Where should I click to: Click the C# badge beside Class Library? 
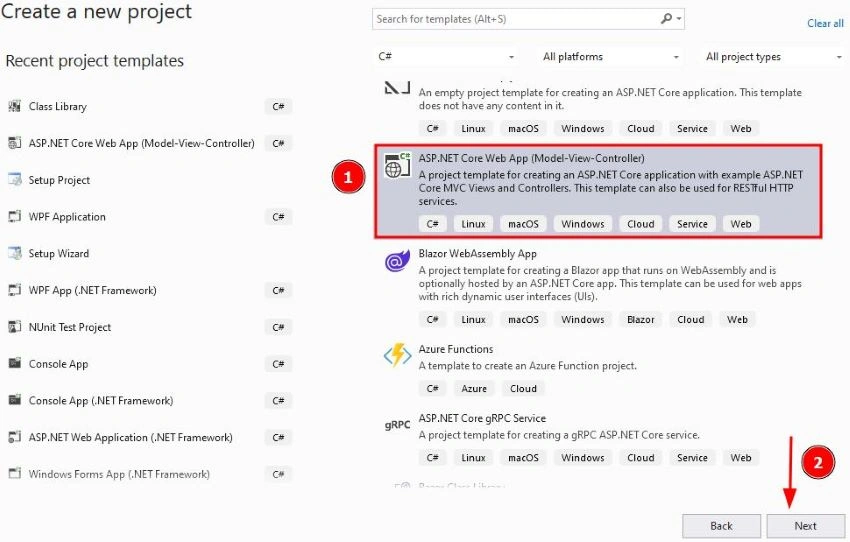(279, 106)
